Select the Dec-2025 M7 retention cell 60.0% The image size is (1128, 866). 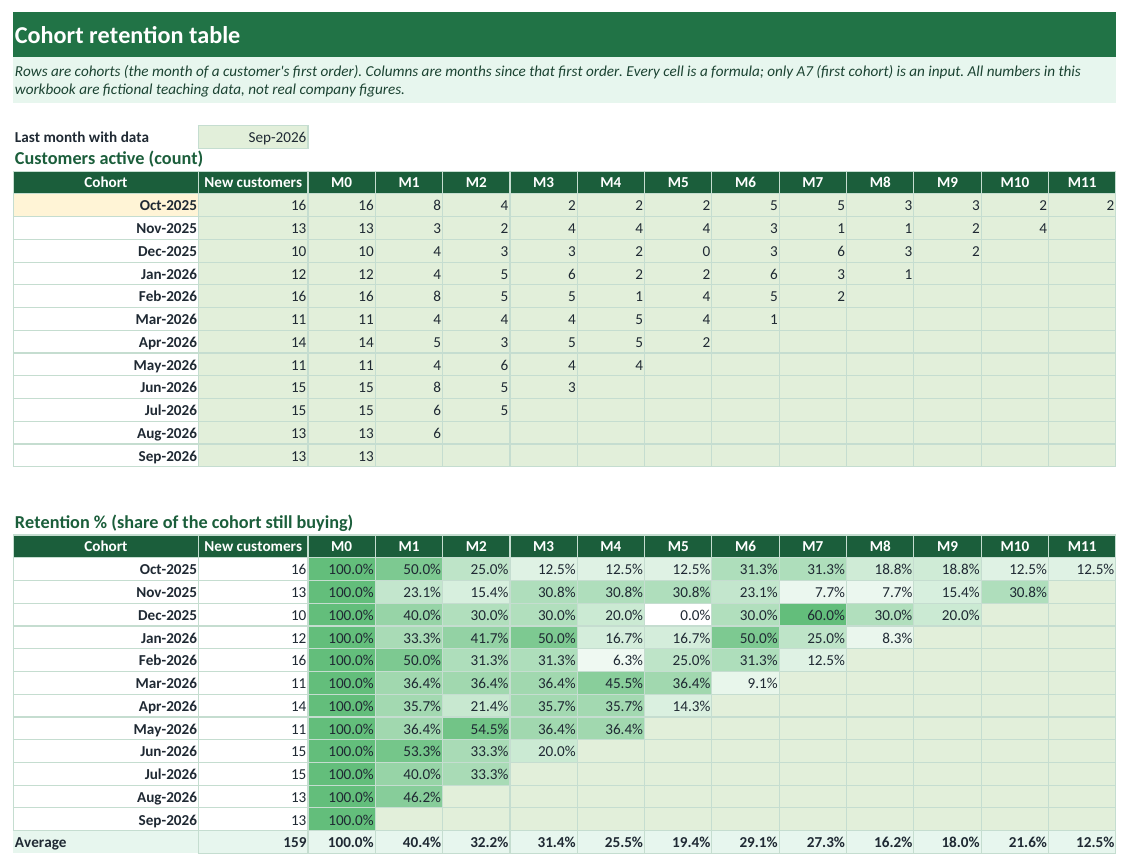813,615
